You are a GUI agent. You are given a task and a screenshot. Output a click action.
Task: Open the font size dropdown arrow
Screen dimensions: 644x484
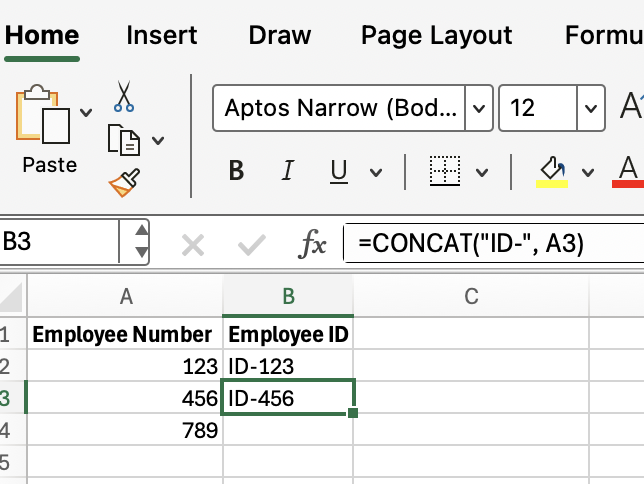tap(591, 108)
